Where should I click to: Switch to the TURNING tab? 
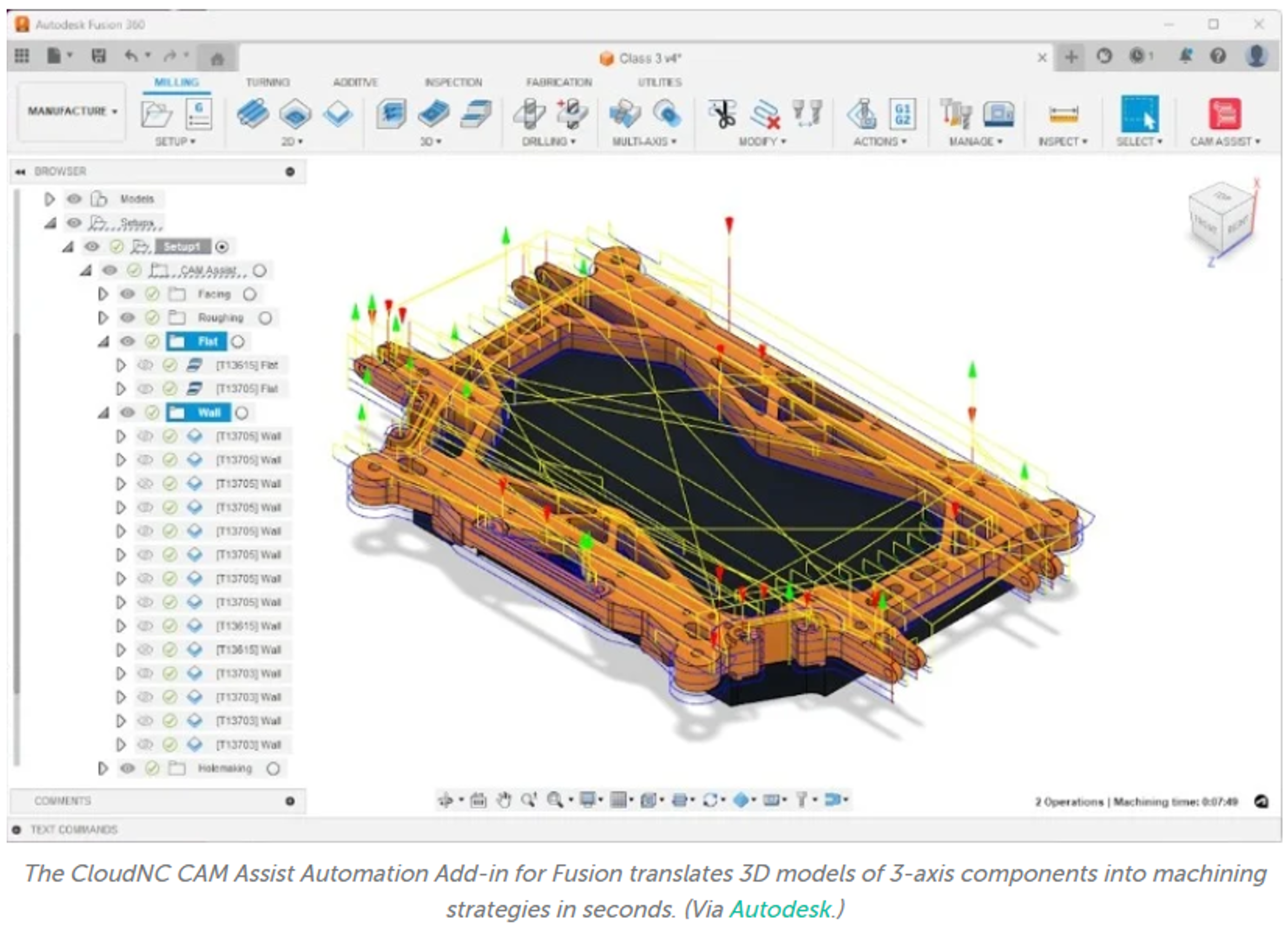click(268, 82)
